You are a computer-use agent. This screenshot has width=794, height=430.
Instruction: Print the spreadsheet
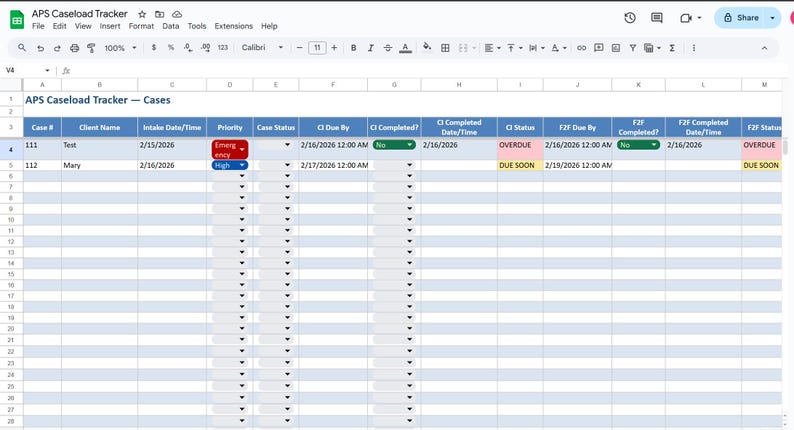click(x=74, y=48)
